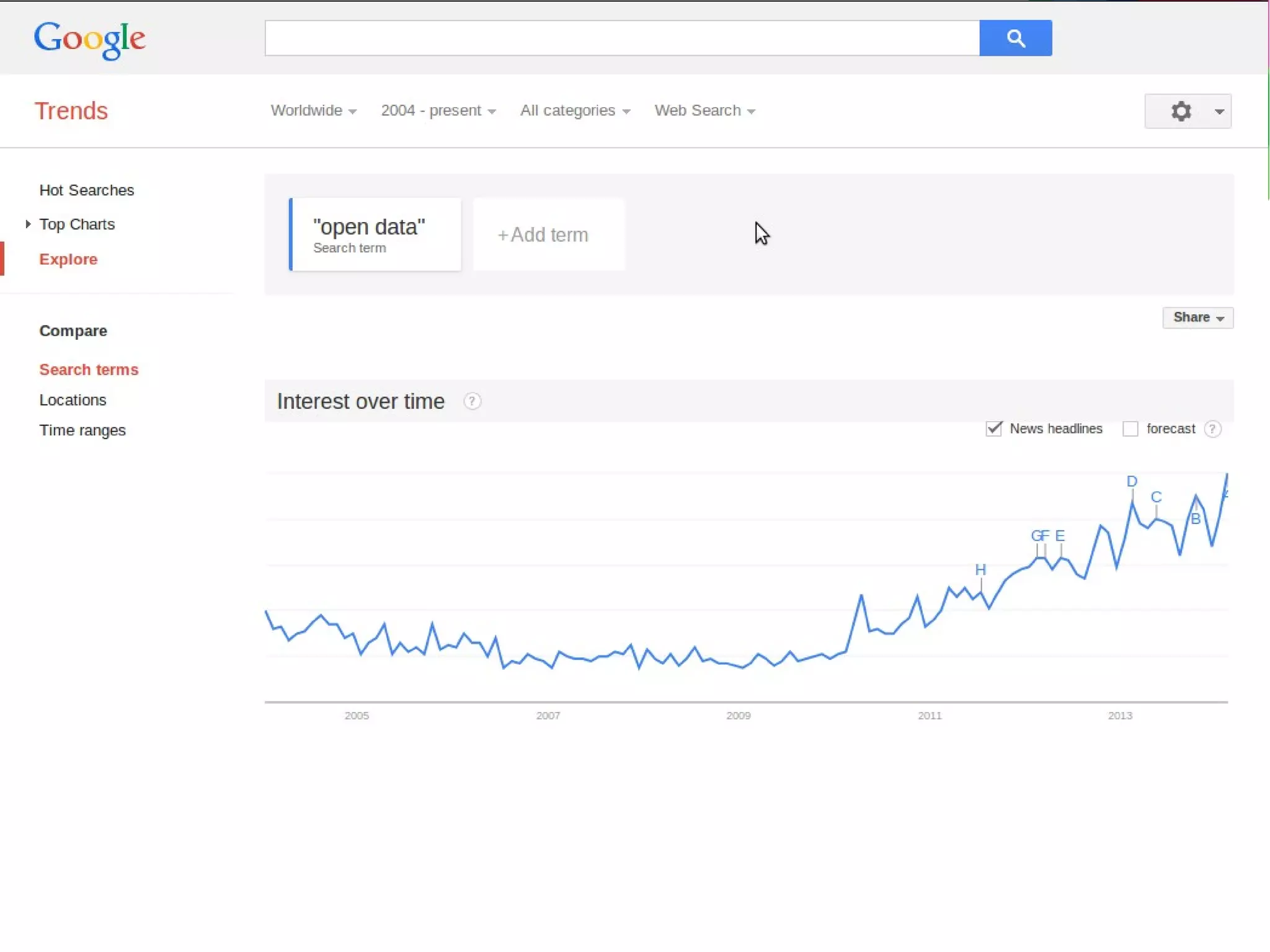
Task: Go to Hot Searches
Action: coord(86,190)
